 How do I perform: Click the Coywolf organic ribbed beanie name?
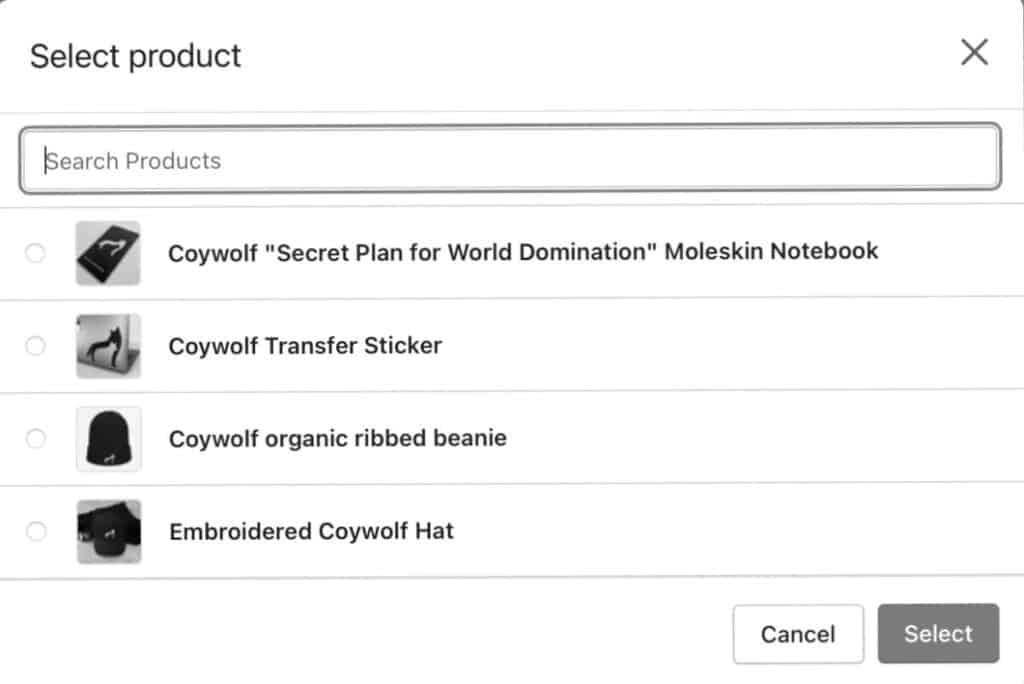(338, 438)
